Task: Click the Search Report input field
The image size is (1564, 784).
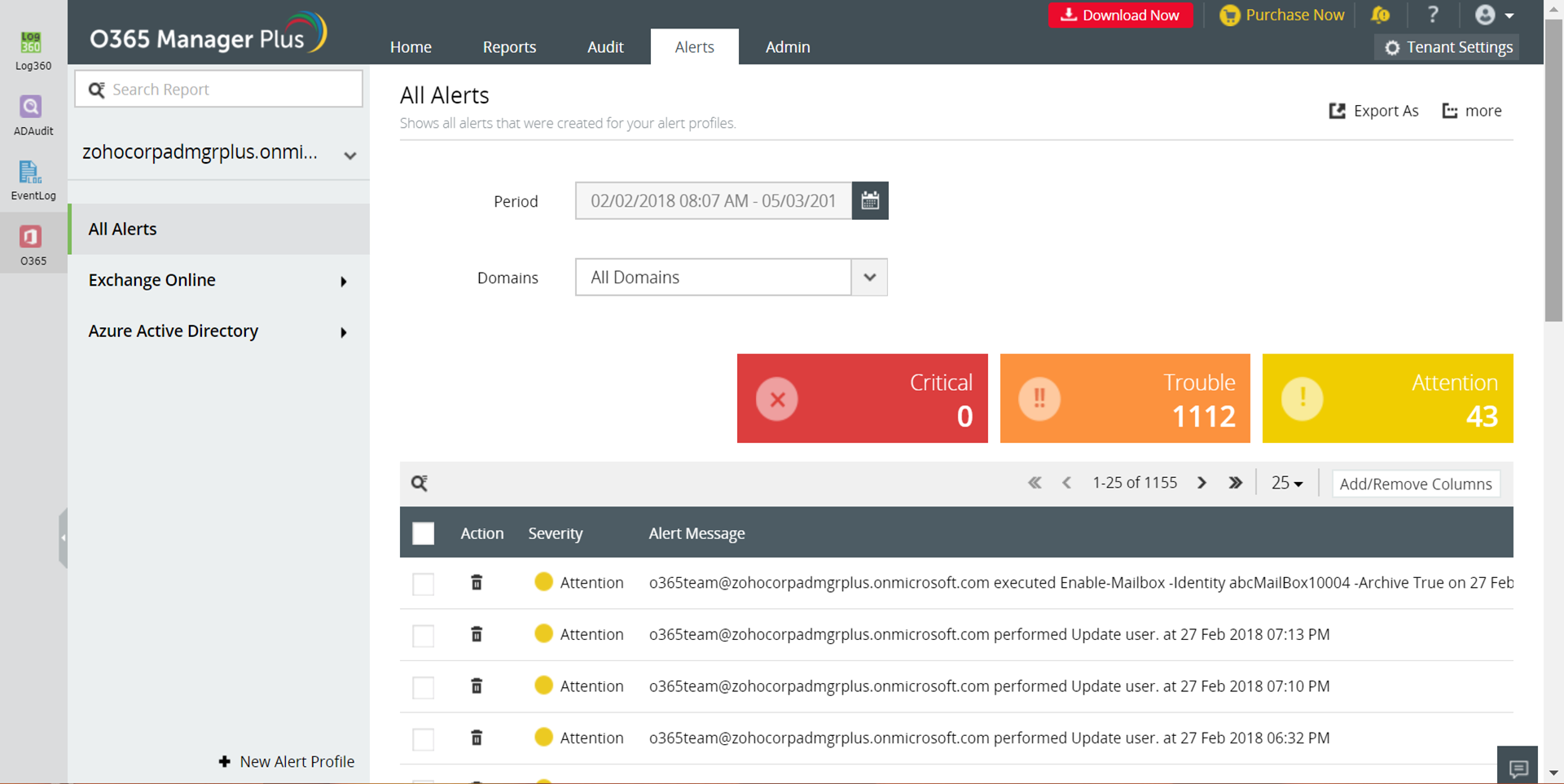Action: 219,89
